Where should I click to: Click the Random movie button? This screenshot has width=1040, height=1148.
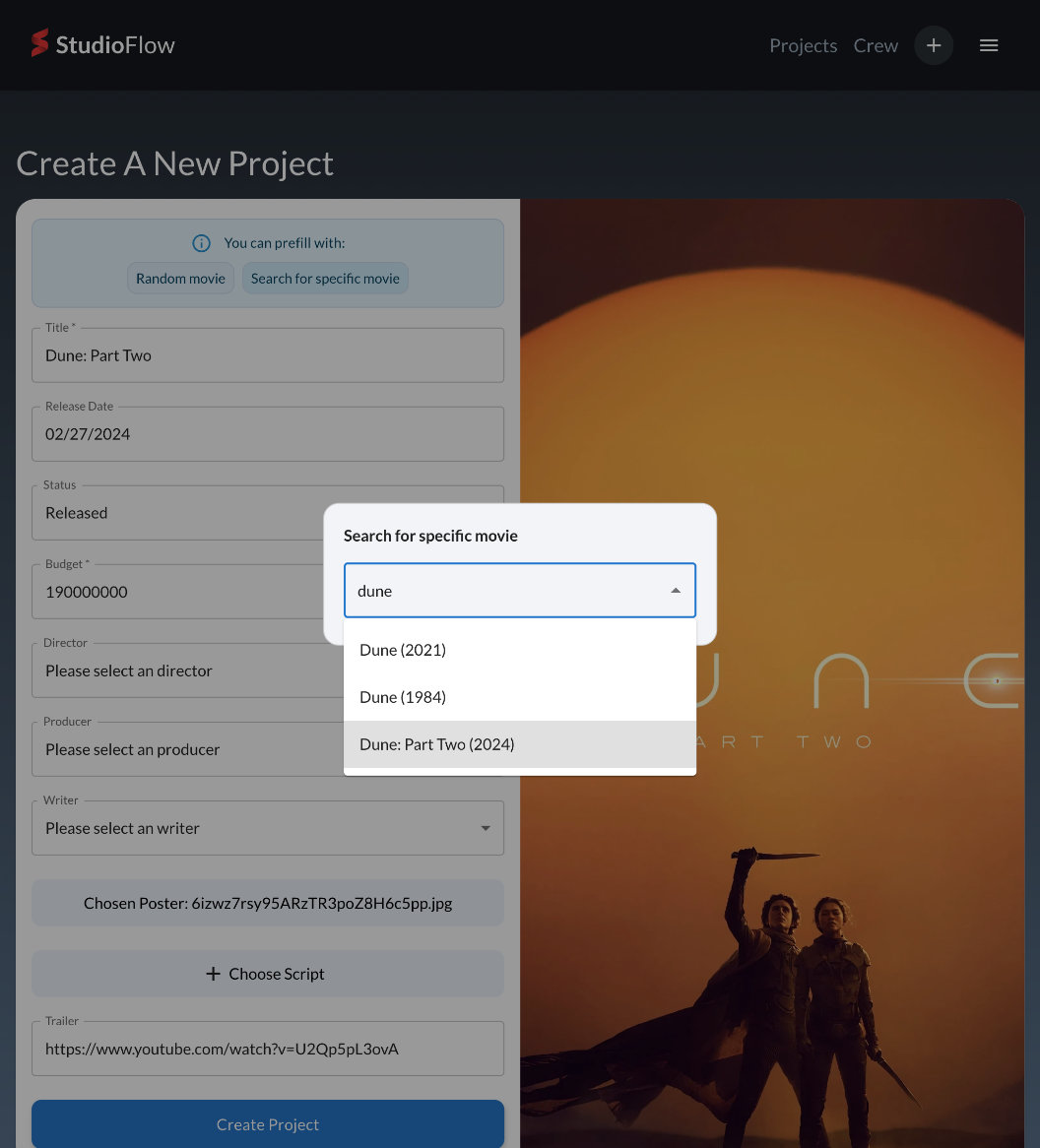[180, 279]
